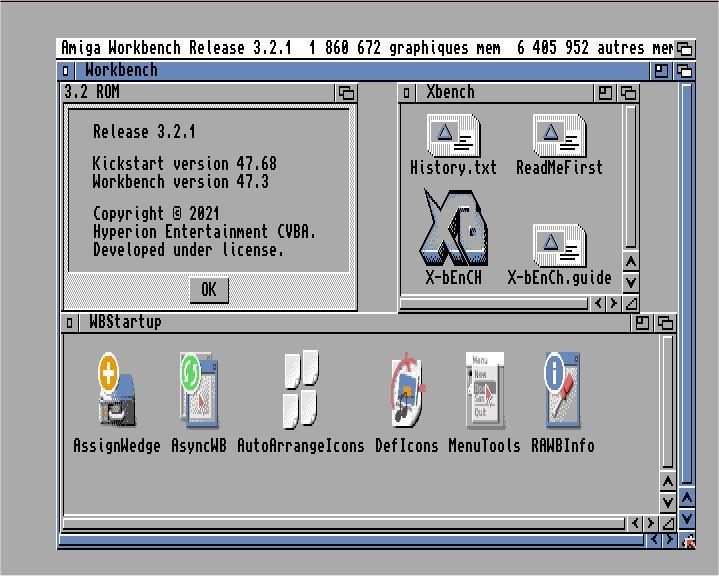Click the Xbench window zoom gadget
719x576 pixels.
605,93
